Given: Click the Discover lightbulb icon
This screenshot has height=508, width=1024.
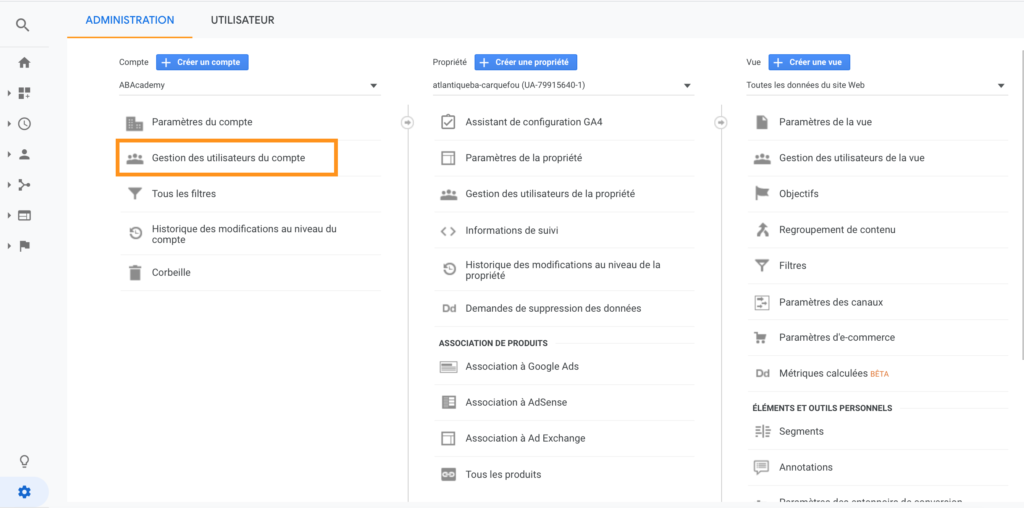Looking at the screenshot, I should pyautogui.click(x=24, y=462).
